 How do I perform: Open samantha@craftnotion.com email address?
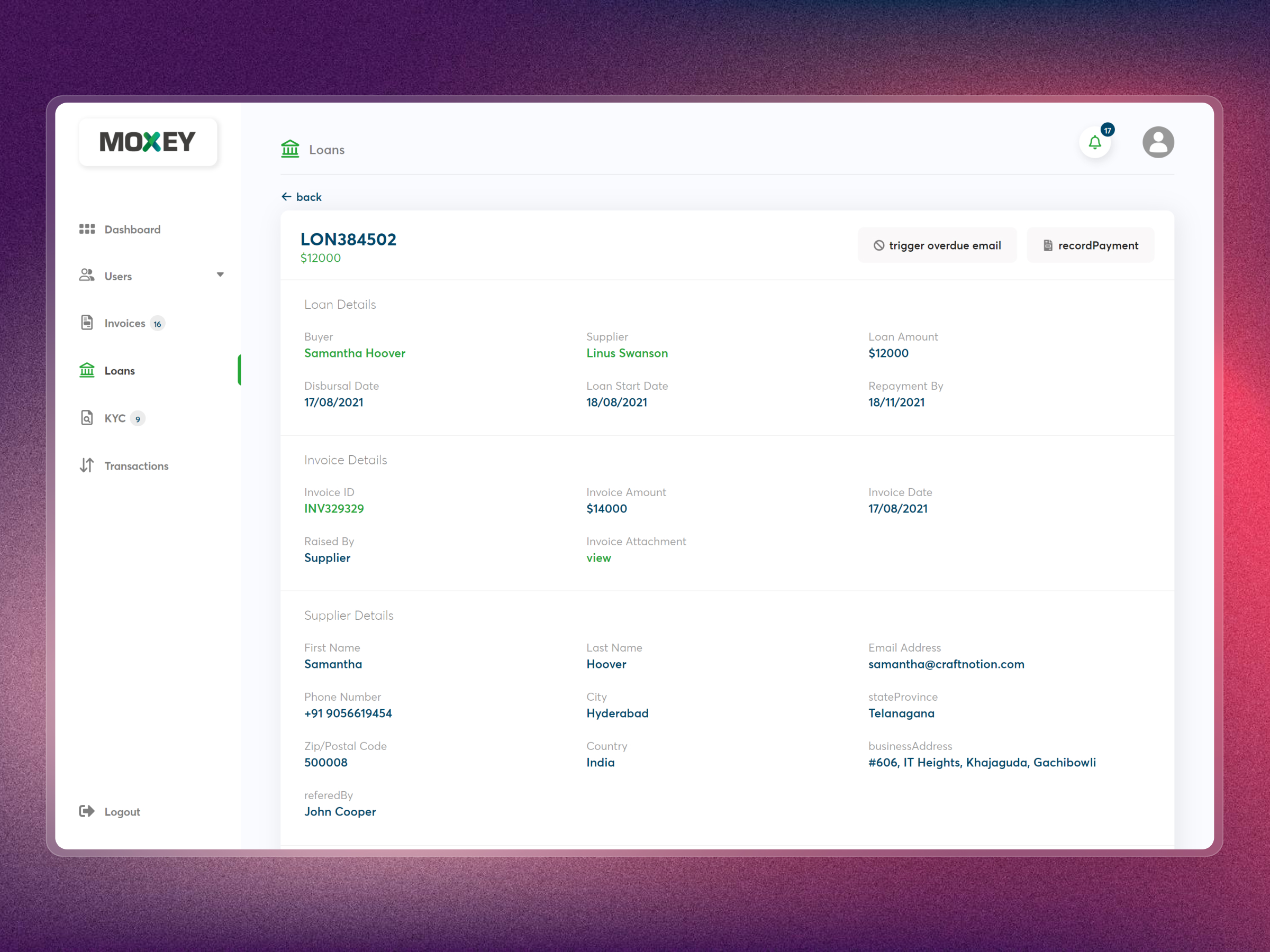946,664
